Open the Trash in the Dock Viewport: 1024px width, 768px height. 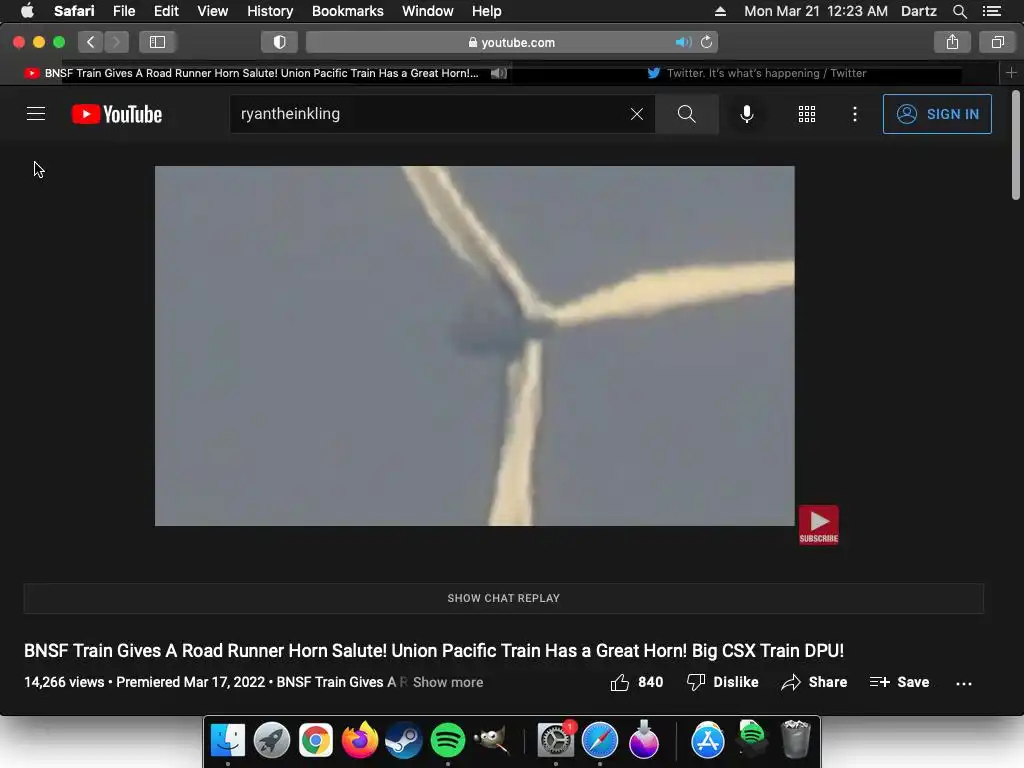coord(795,739)
